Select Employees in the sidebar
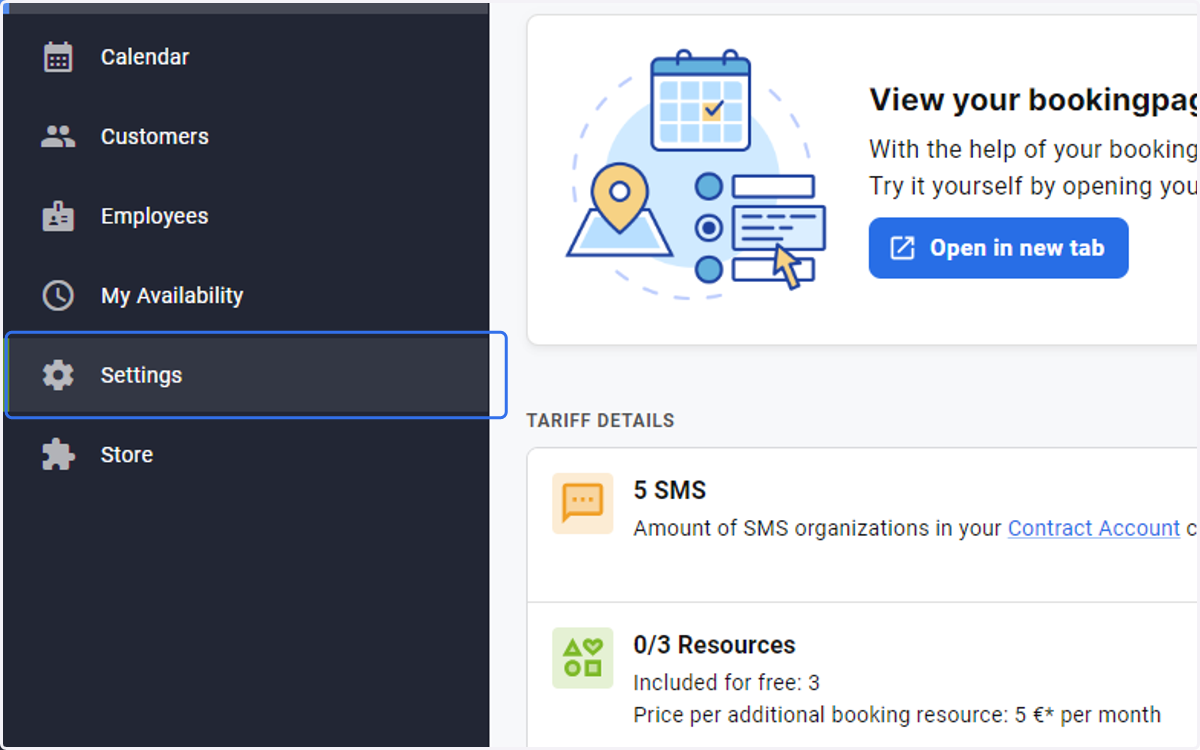The image size is (1200, 750). [246, 216]
